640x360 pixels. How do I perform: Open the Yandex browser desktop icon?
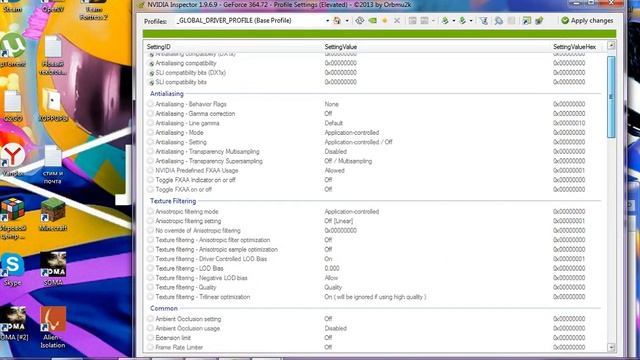click(x=12, y=160)
